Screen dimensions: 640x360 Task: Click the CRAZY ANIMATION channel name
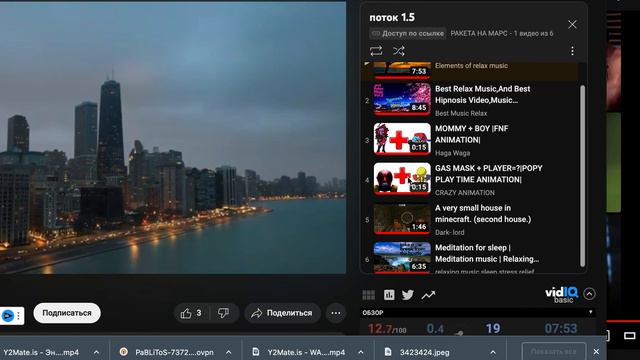pos(464,193)
